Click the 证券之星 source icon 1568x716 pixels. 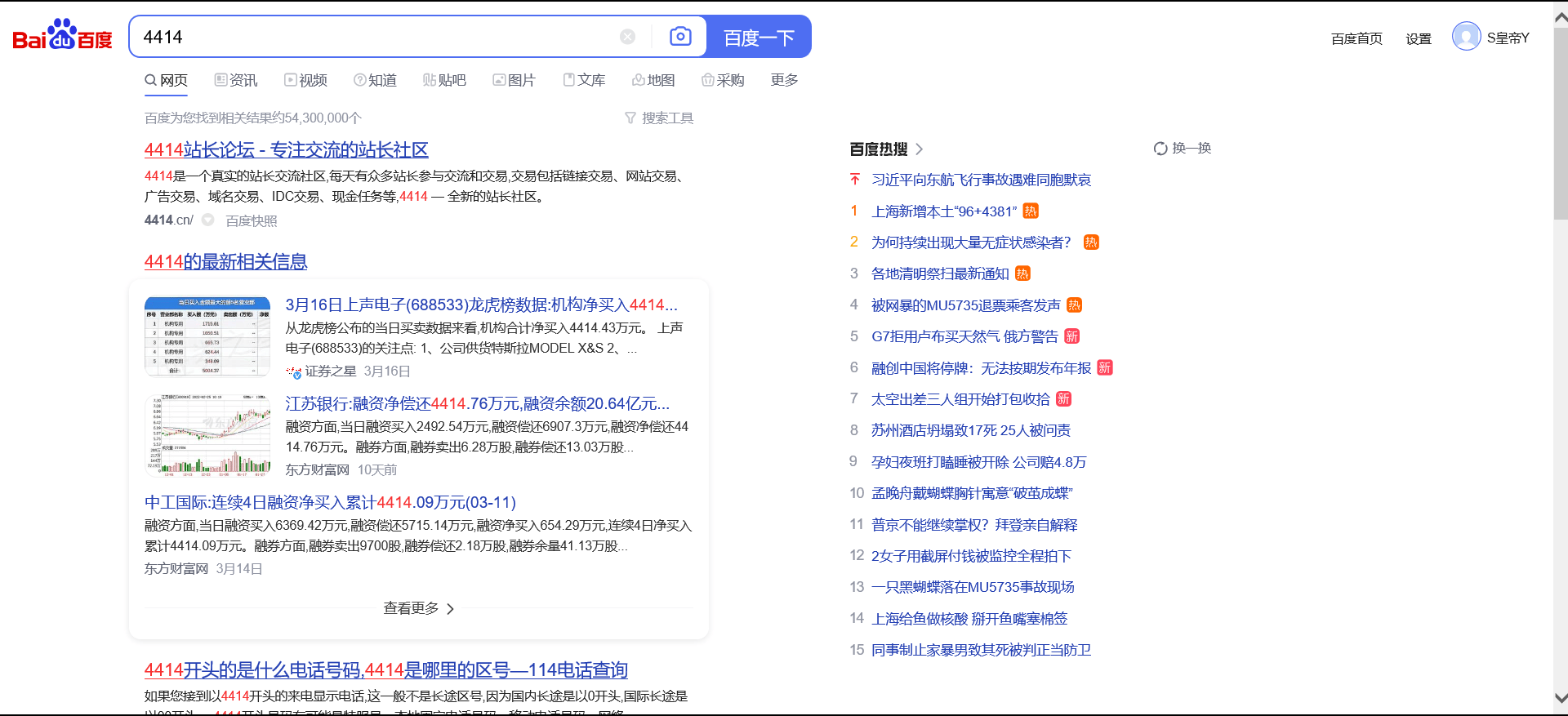[294, 371]
